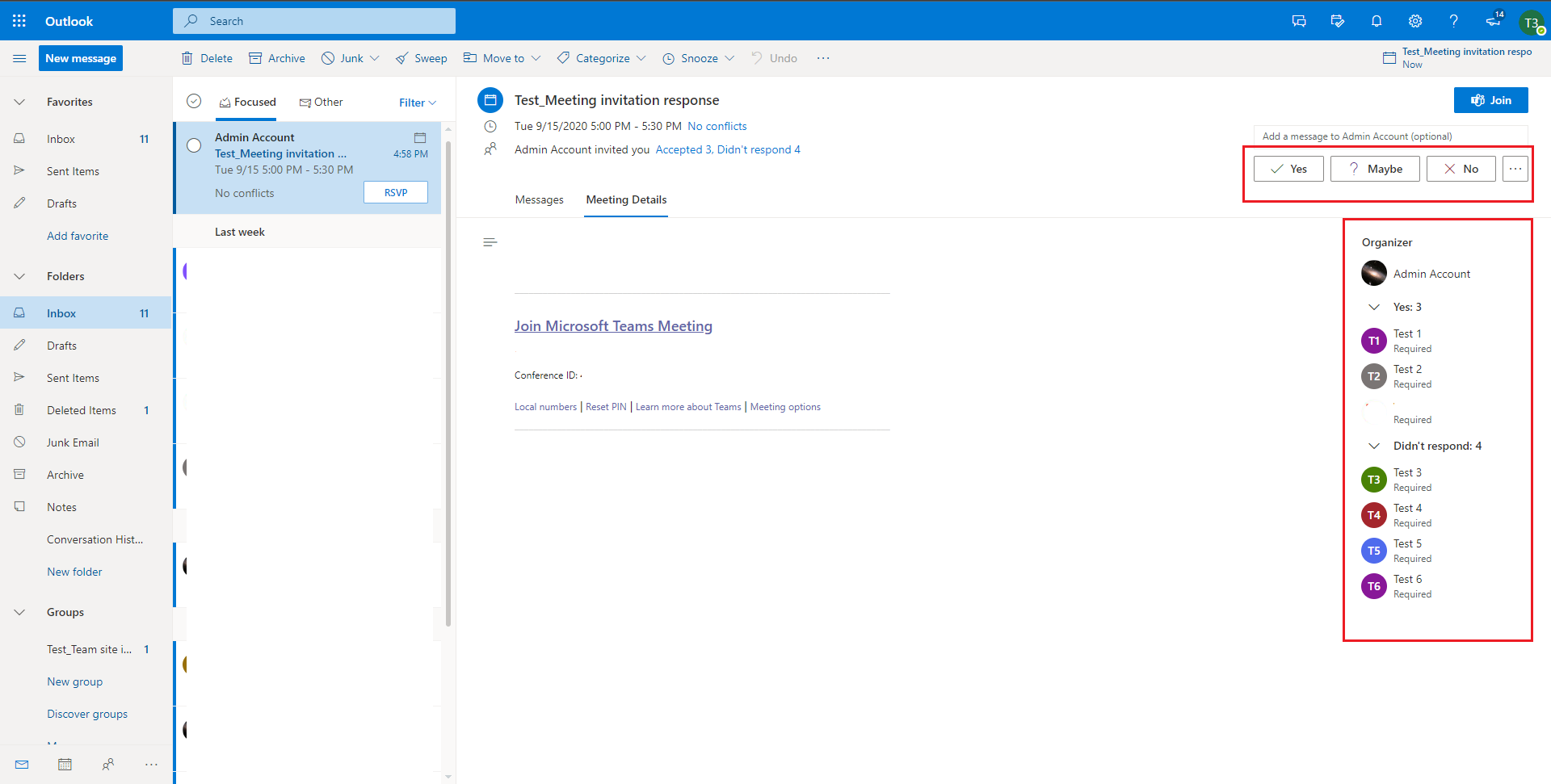1551x784 pixels.
Task: Select the Meeting Details tab
Action: (627, 199)
